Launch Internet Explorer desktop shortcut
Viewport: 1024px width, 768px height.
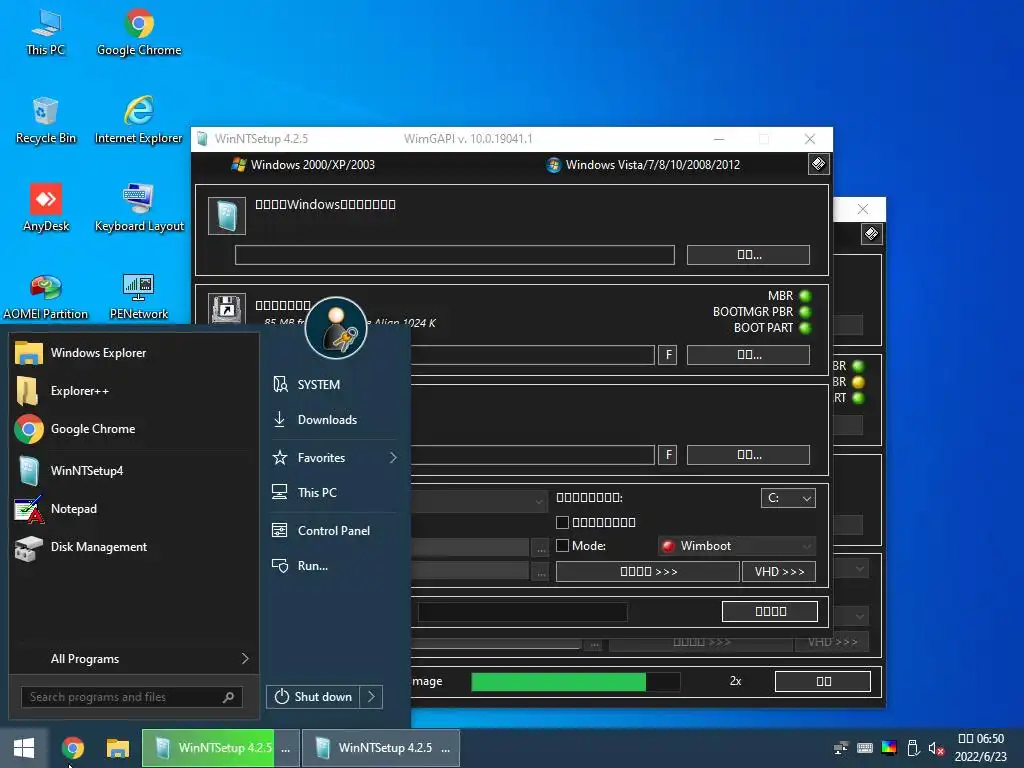tap(138, 121)
